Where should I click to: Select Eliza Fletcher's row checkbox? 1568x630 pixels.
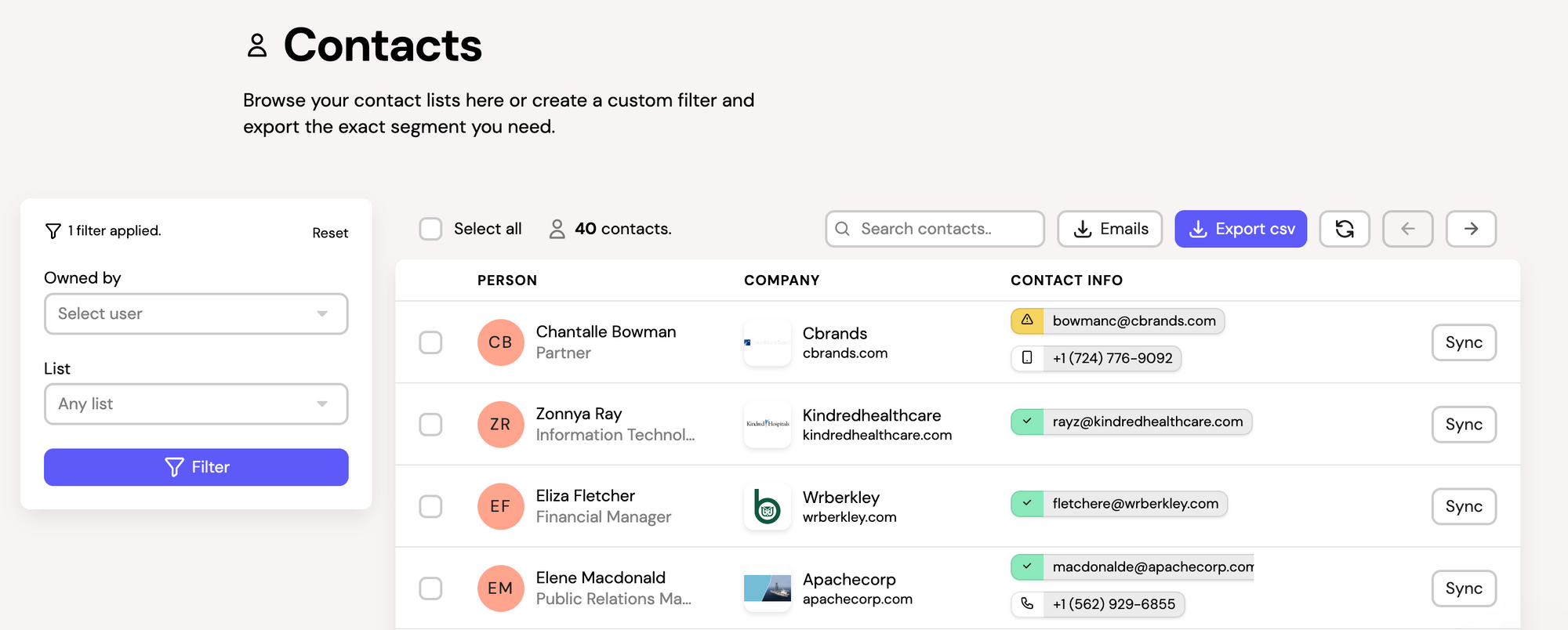[430, 506]
